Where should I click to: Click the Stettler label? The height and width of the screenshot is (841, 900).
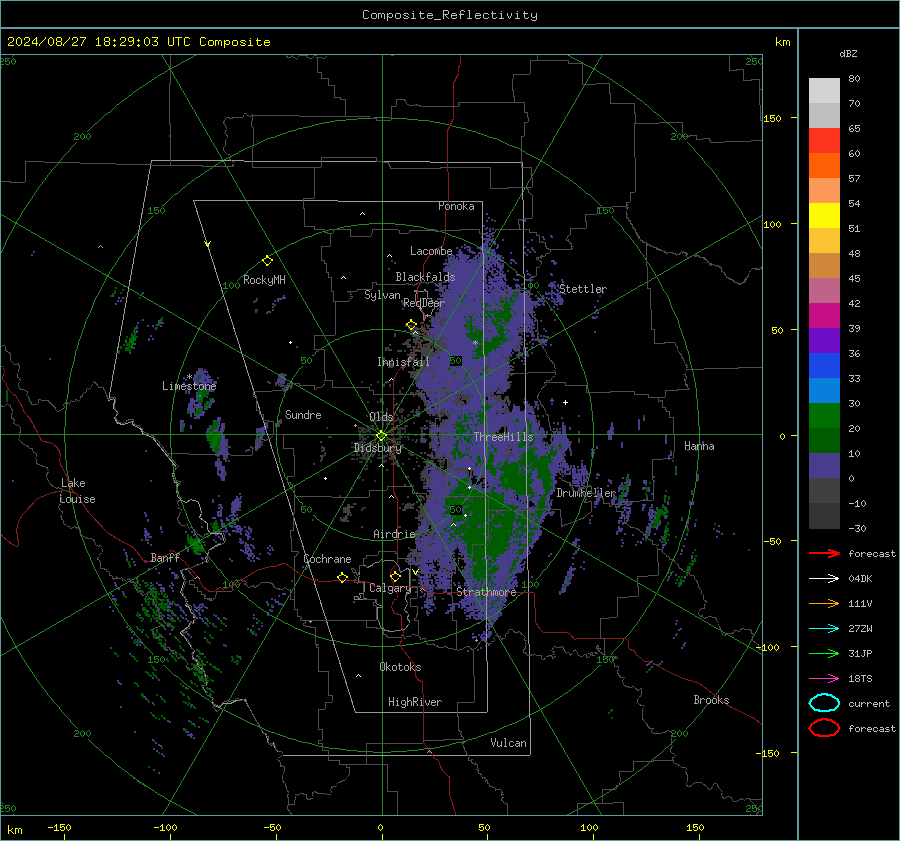pos(583,289)
